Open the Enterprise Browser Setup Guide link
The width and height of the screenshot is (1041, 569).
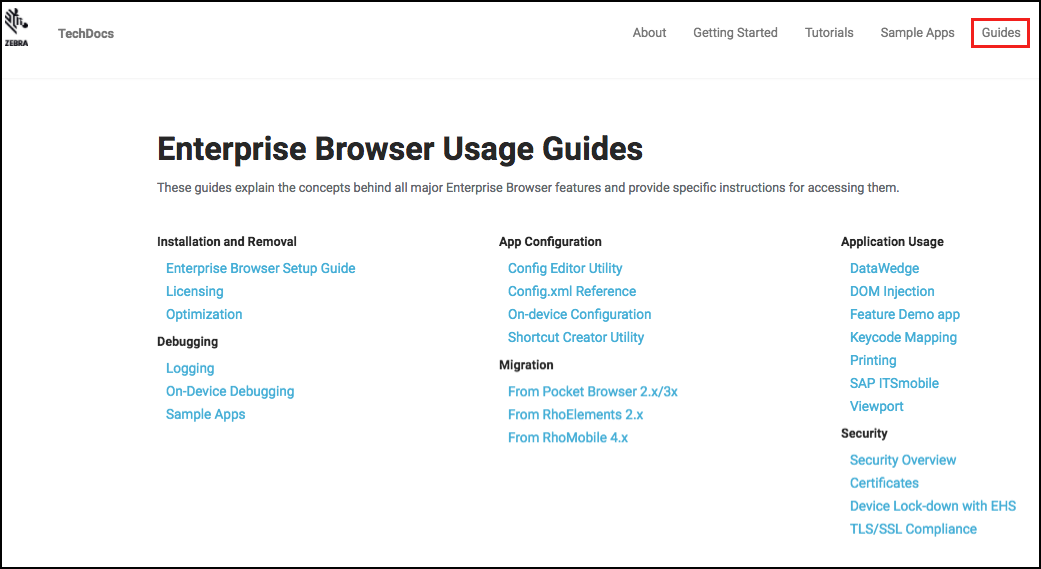(x=260, y=268)
